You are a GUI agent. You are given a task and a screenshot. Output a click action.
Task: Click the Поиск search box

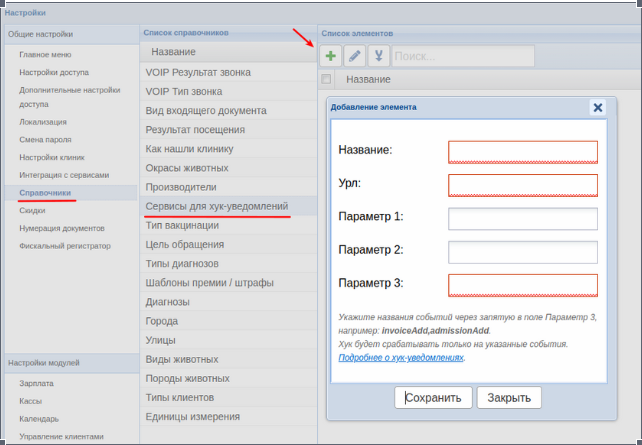coord(463,56)
